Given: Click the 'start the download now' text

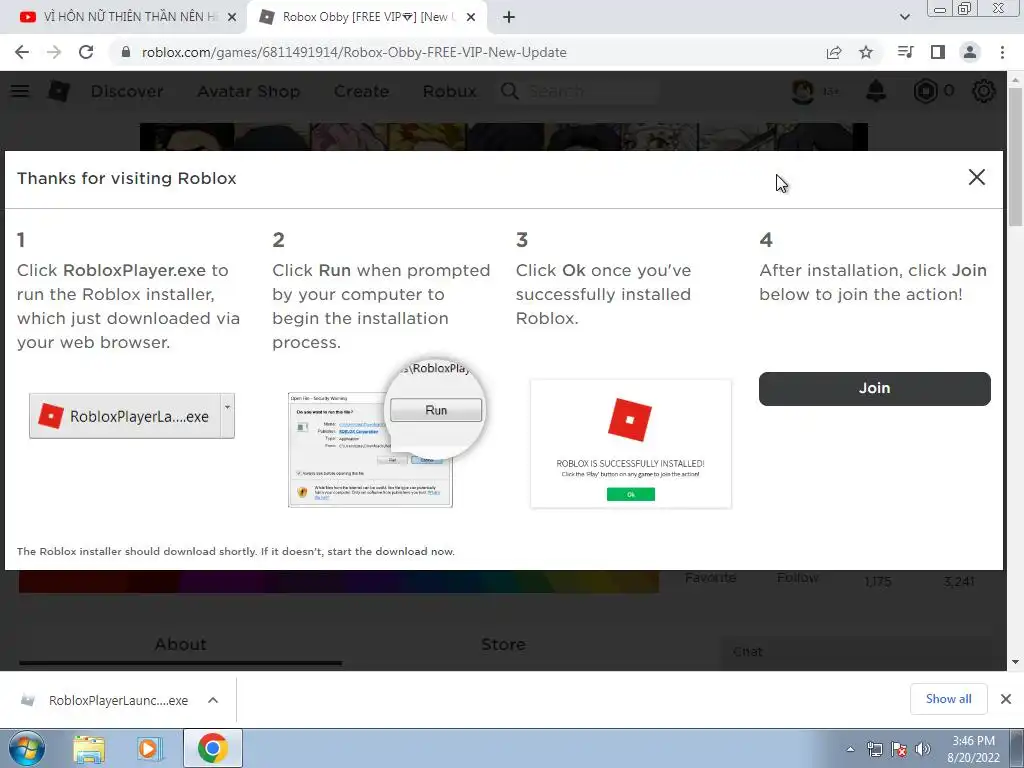Looking at the screenshot, I should click(390, 552).
